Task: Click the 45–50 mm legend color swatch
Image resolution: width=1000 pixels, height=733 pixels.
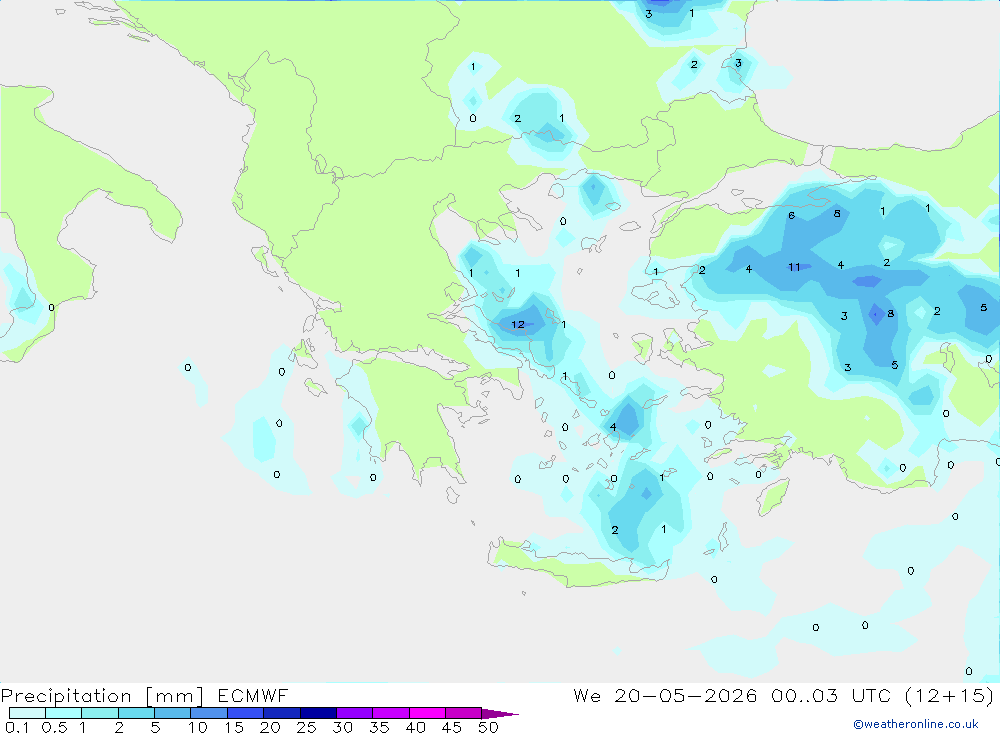Action: tap(463, 713)
